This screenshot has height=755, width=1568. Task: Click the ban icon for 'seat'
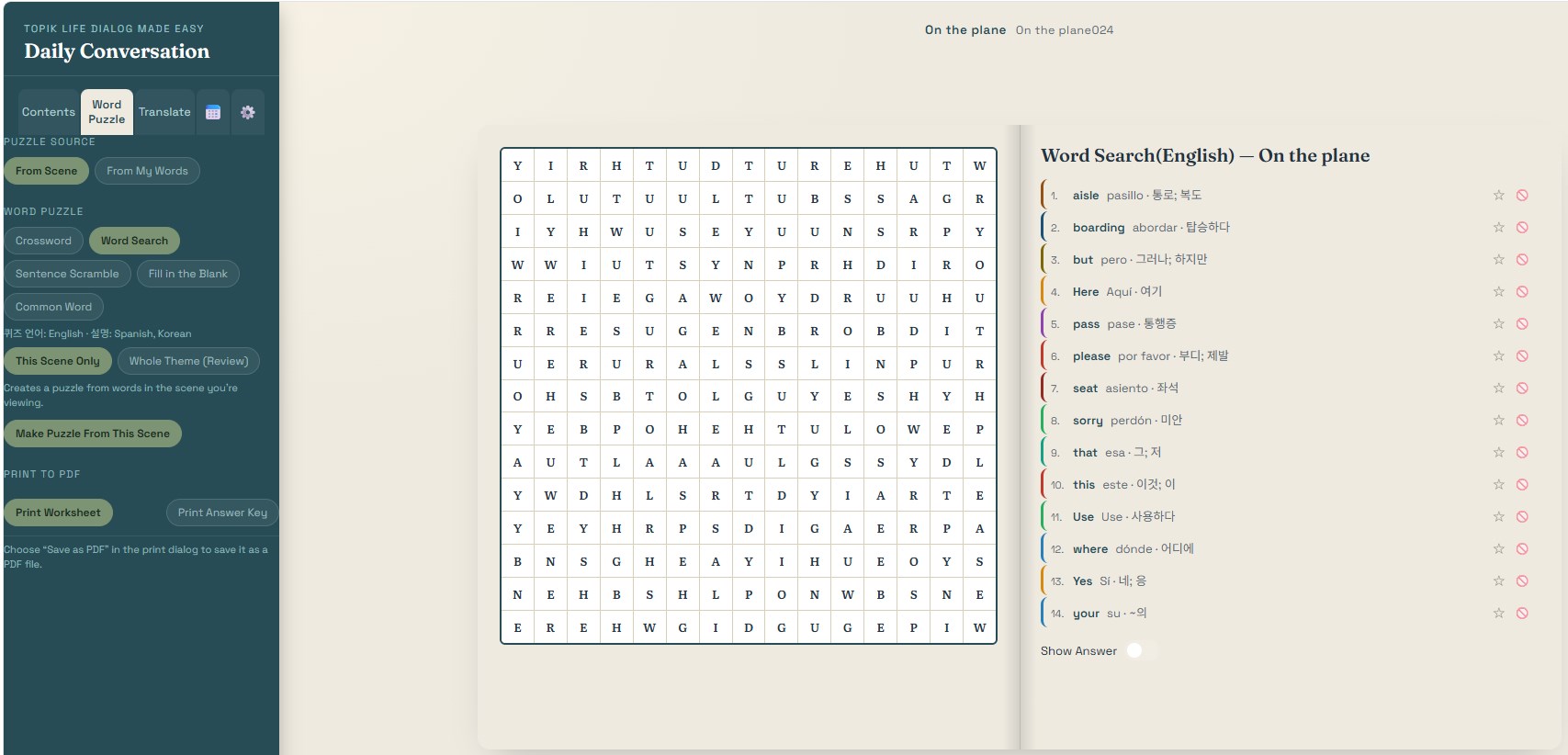click(x=1522, y=389)
